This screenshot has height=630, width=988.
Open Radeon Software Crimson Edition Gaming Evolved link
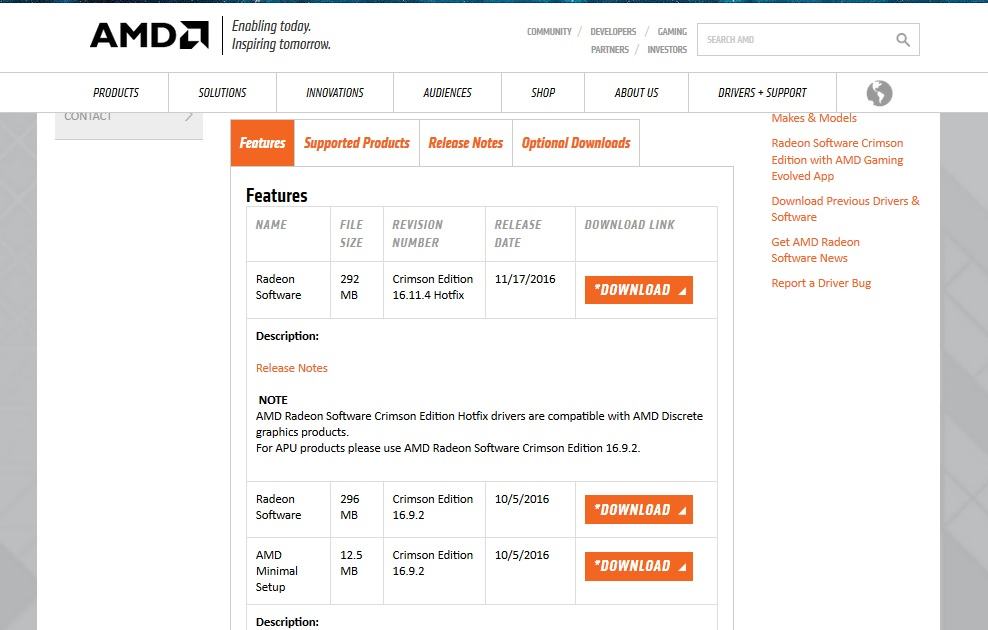tap(837, 159)
